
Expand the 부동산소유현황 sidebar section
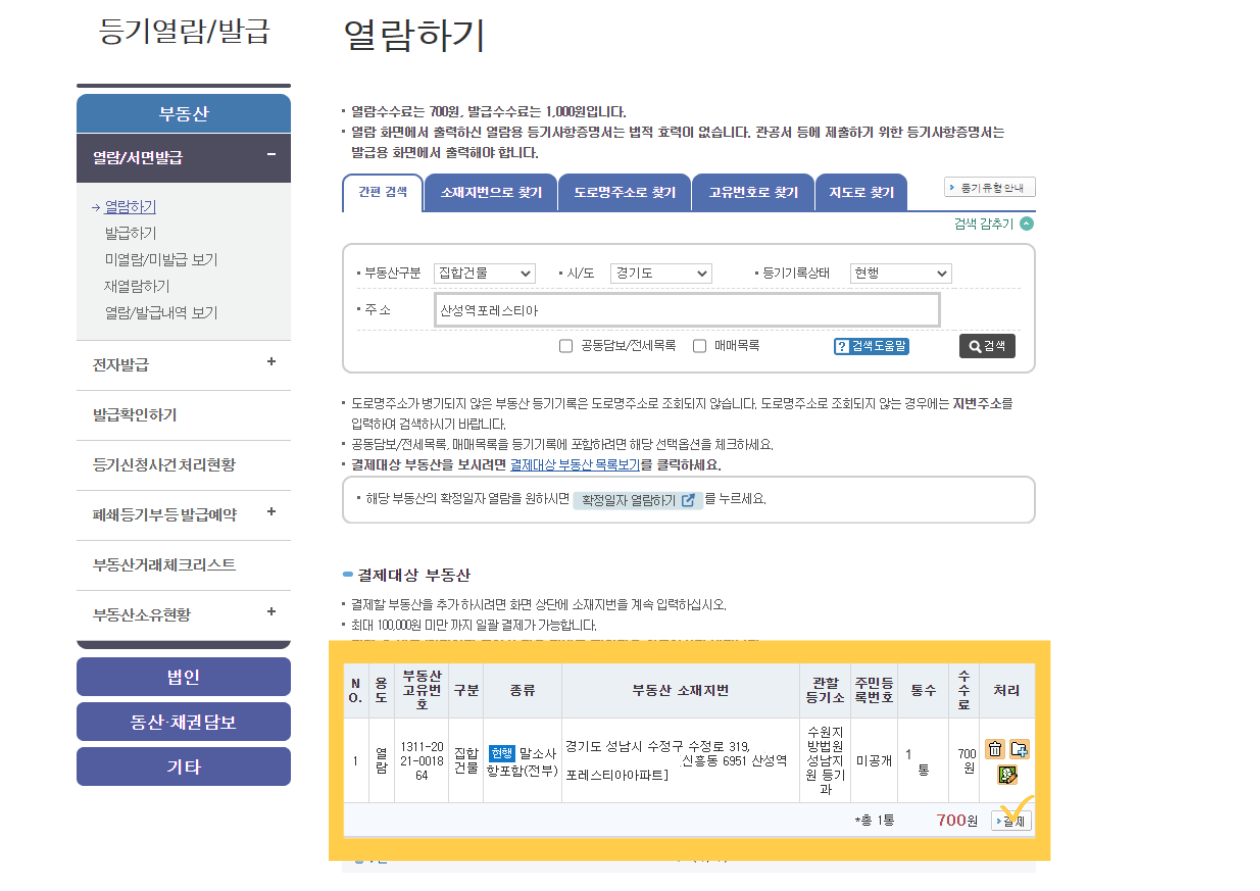tap(270, 613)
